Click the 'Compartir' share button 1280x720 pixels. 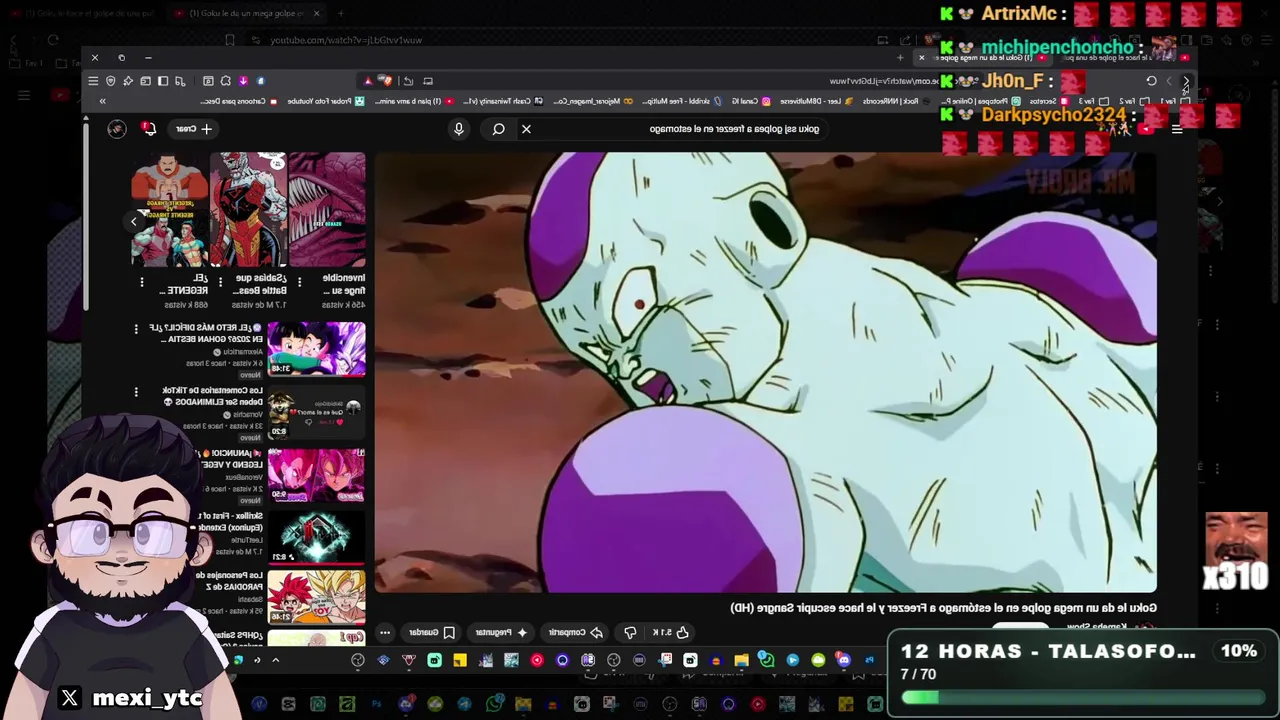[x=575, y=632]
